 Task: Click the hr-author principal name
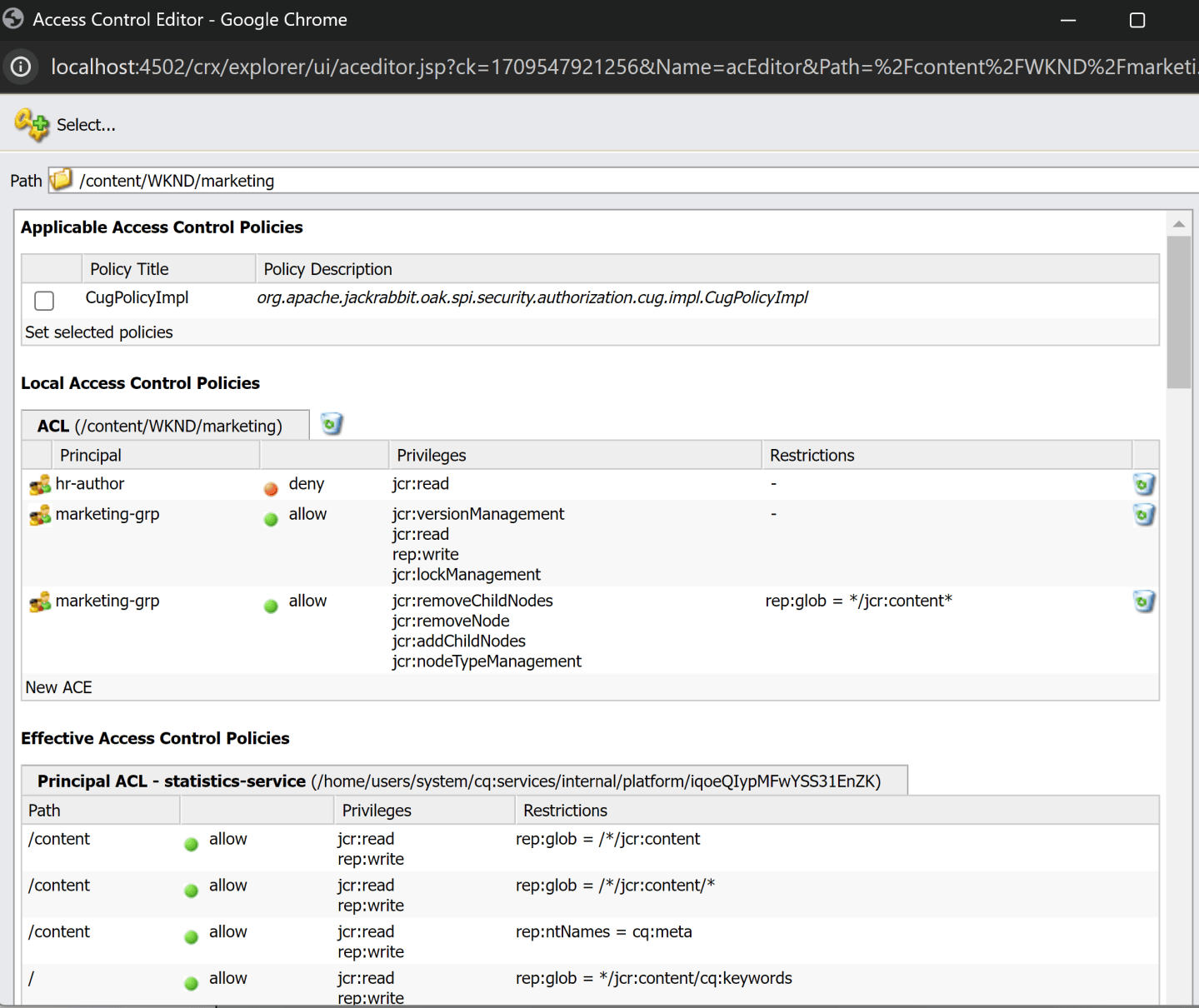coord(90,484)
